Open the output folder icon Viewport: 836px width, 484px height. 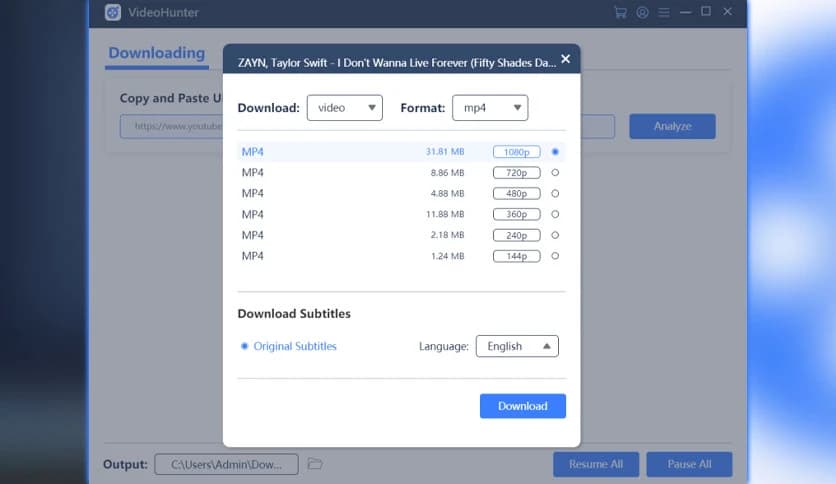[x=315, y=464]
